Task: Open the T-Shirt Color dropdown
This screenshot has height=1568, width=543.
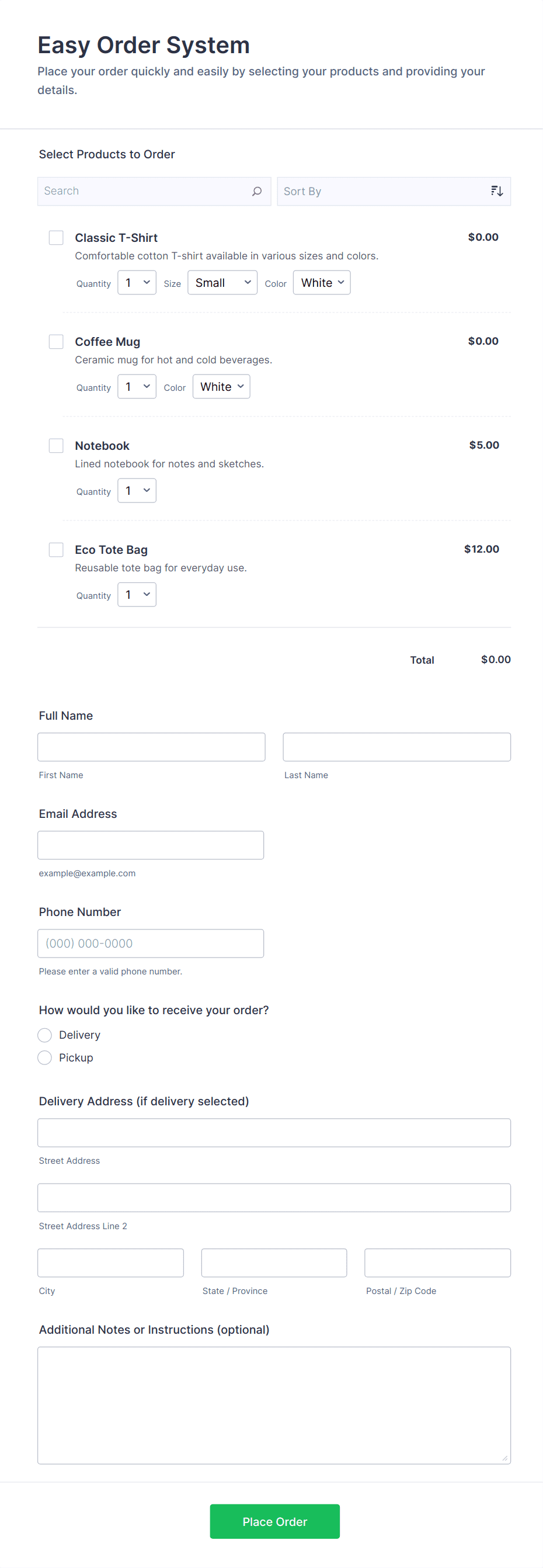Action: tap(321, 282)
